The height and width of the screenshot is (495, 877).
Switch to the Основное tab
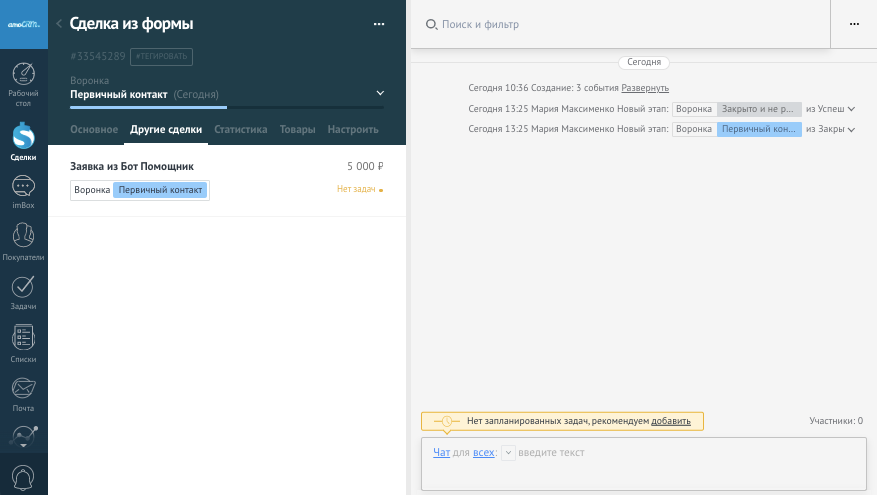[x=94, y=130]
